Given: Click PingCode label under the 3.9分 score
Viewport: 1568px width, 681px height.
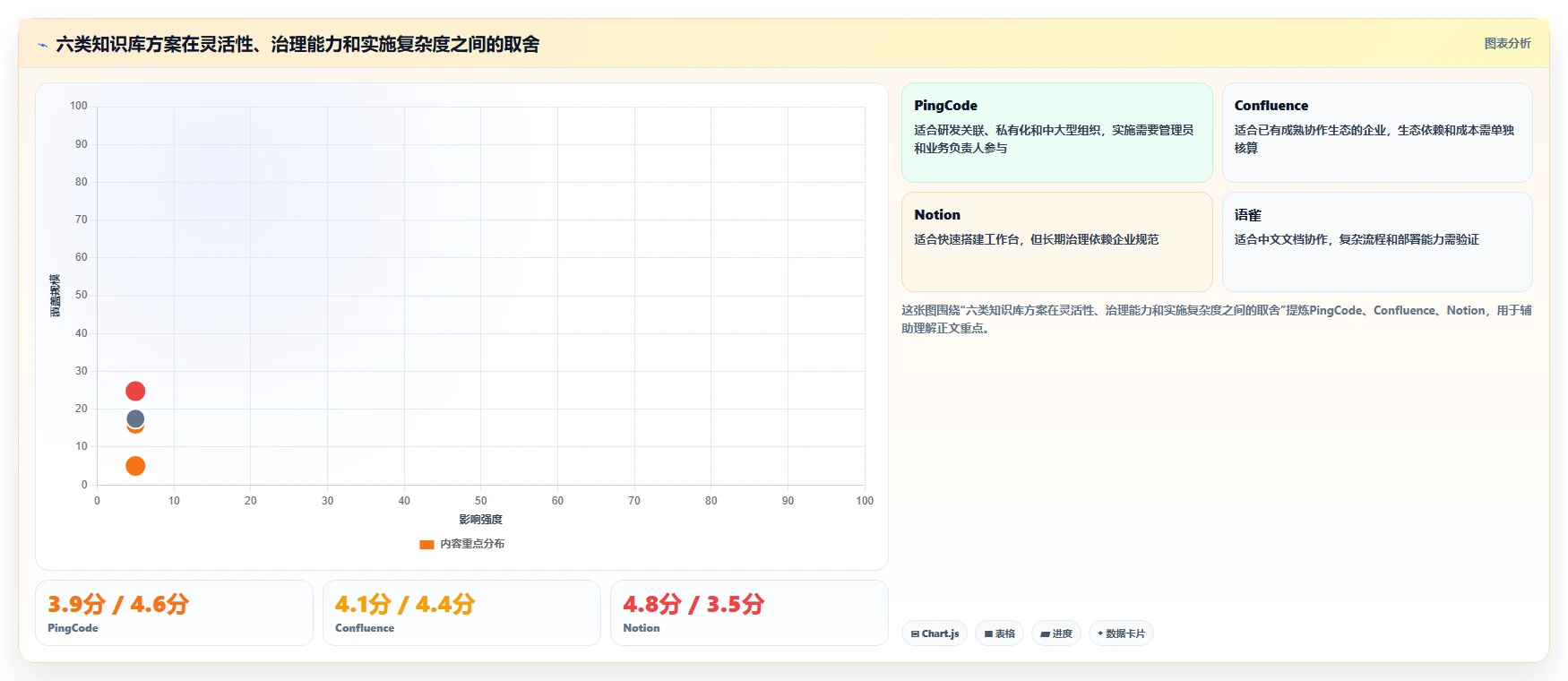Looking at the screenshot, I should click(x=73, y=628).
